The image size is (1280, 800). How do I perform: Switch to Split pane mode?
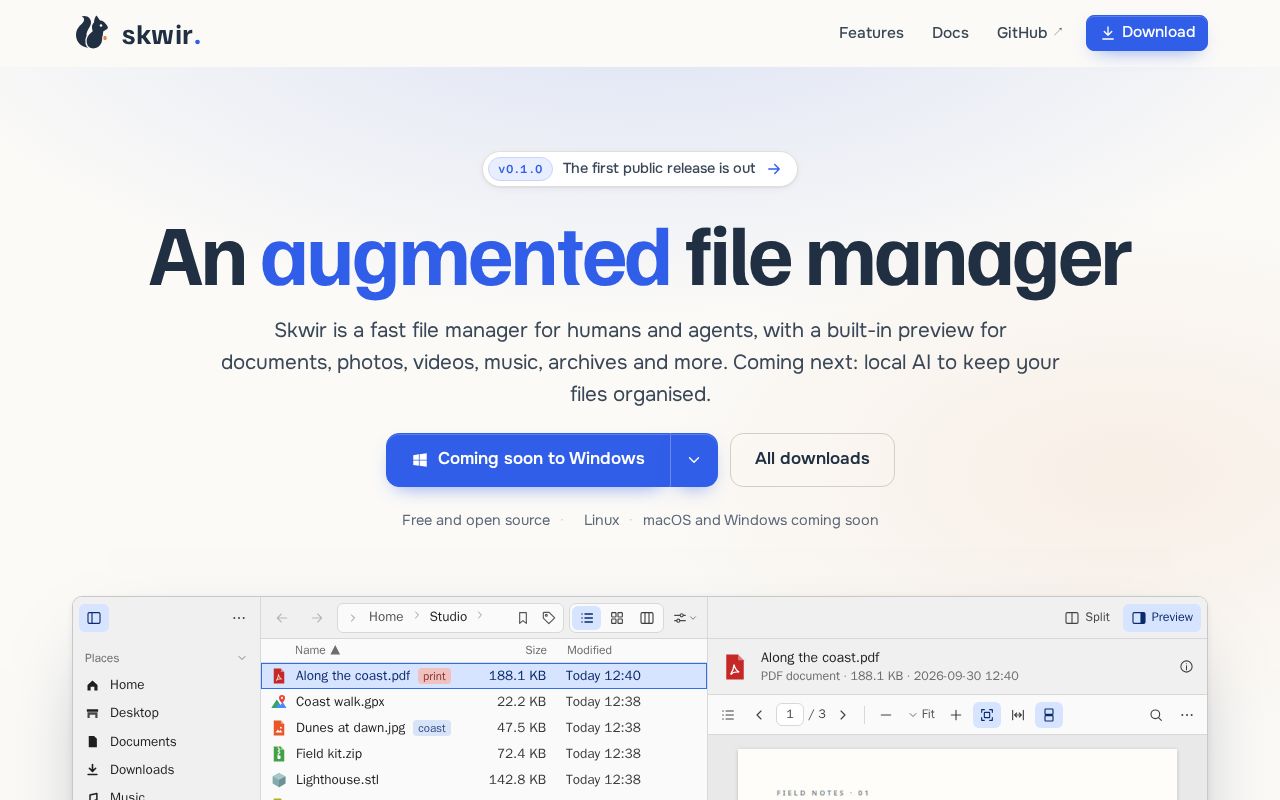(x=1088, y=618)
